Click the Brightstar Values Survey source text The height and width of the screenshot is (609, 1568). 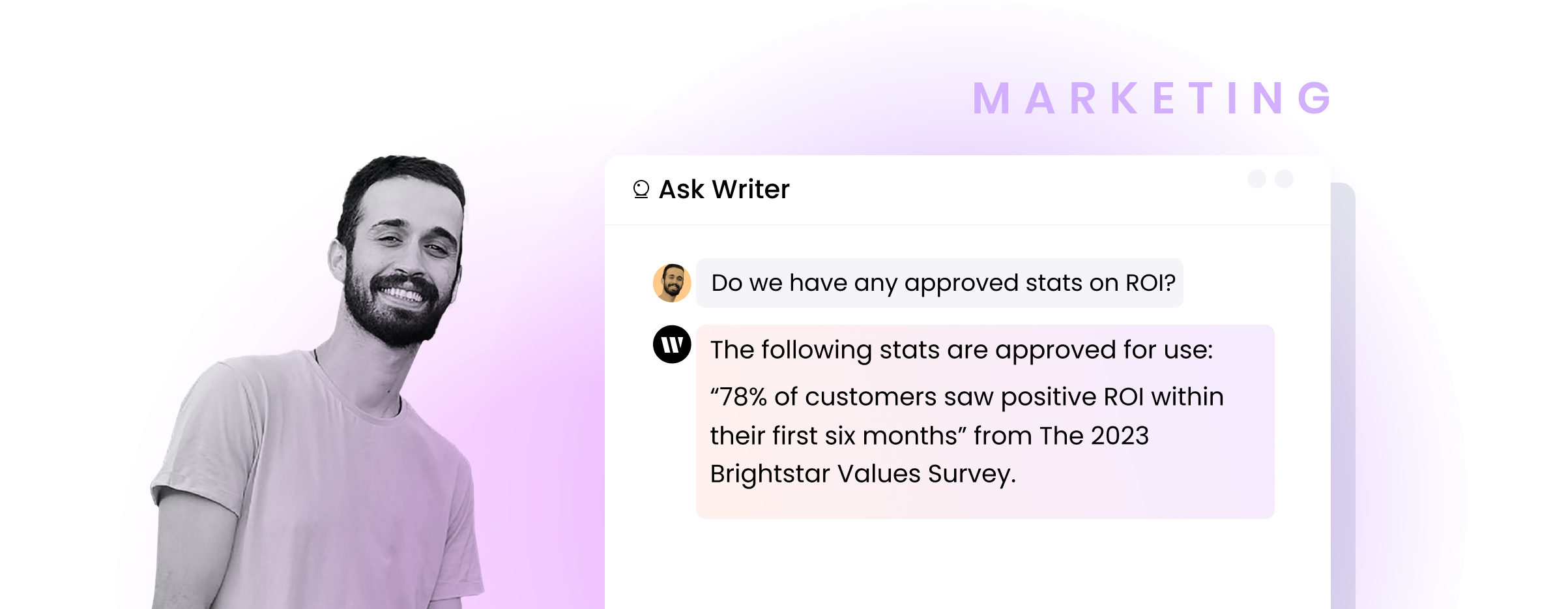pyautogui.click(x=863, y=474)
